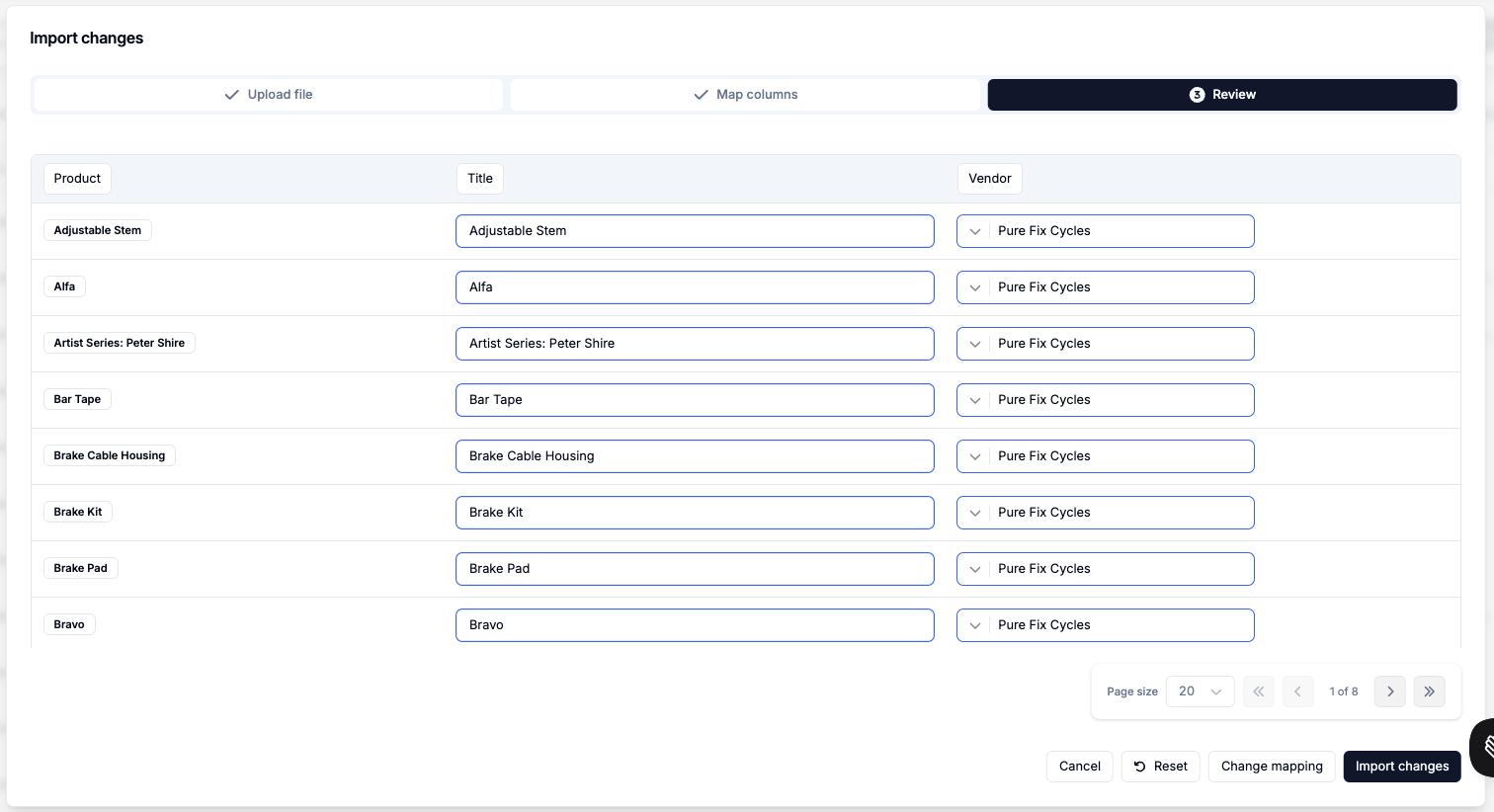The width and height of the screenshot is (1494, 812).
Task: Click the Import changes button
Action: [1401, 767]
